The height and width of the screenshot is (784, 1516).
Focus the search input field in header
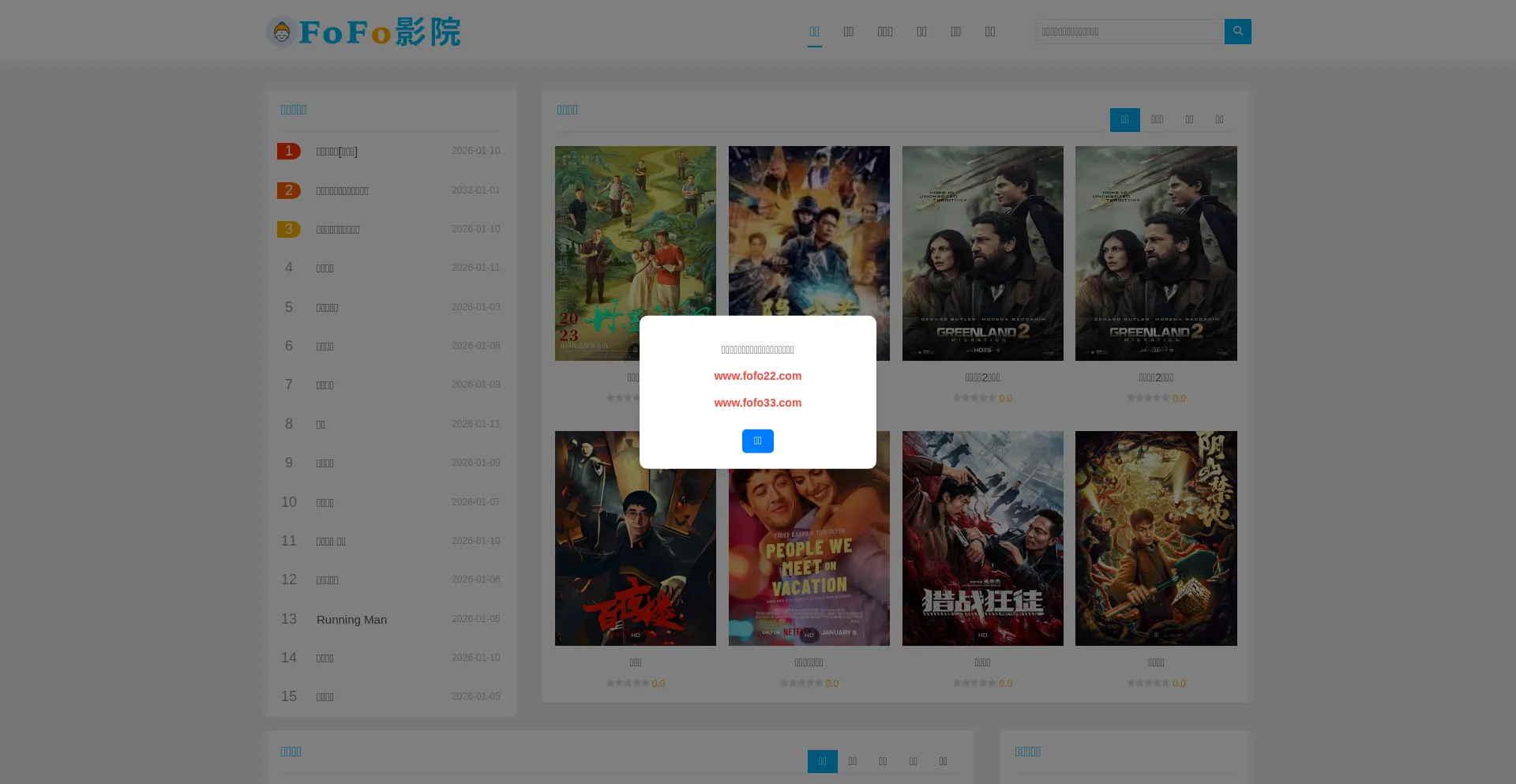coord(1129,32)
